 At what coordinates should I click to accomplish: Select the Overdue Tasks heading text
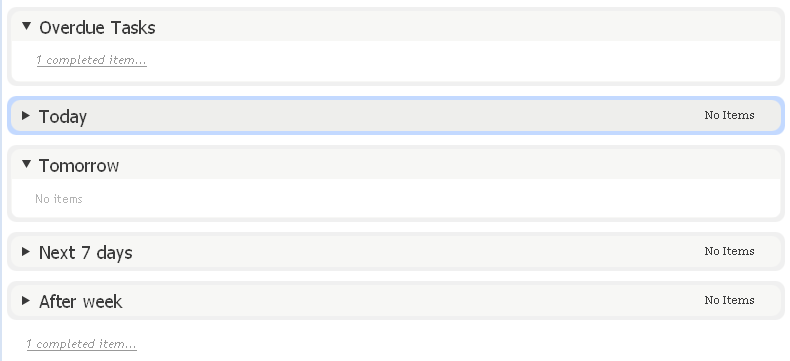pos(97,27)
